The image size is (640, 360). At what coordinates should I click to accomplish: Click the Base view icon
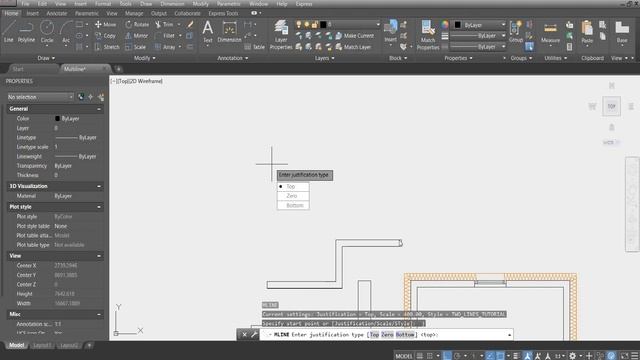(x=622, y=31)
